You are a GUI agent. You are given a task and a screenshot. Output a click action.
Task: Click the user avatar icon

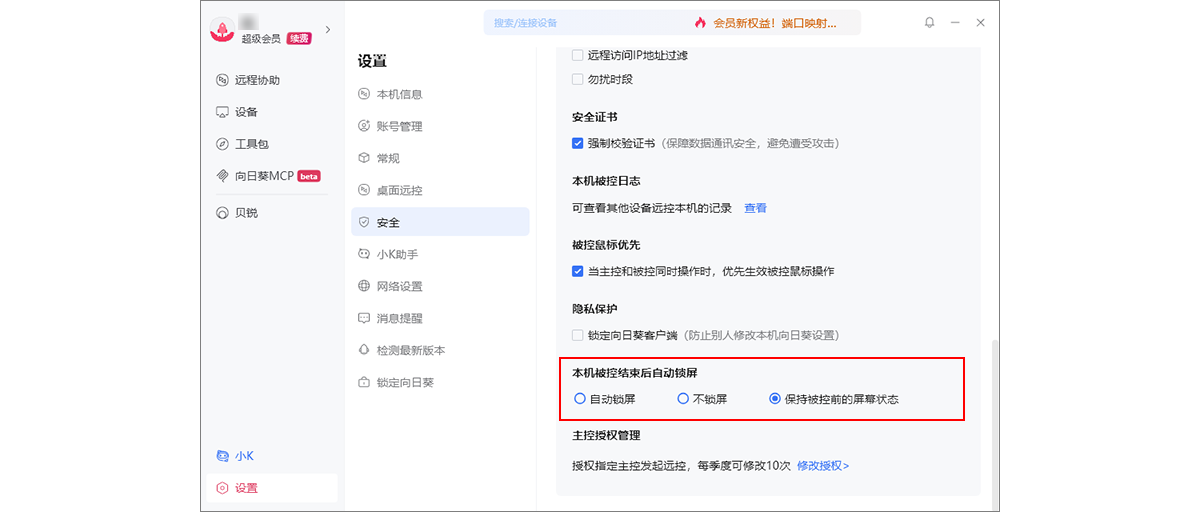coord(221,30)
